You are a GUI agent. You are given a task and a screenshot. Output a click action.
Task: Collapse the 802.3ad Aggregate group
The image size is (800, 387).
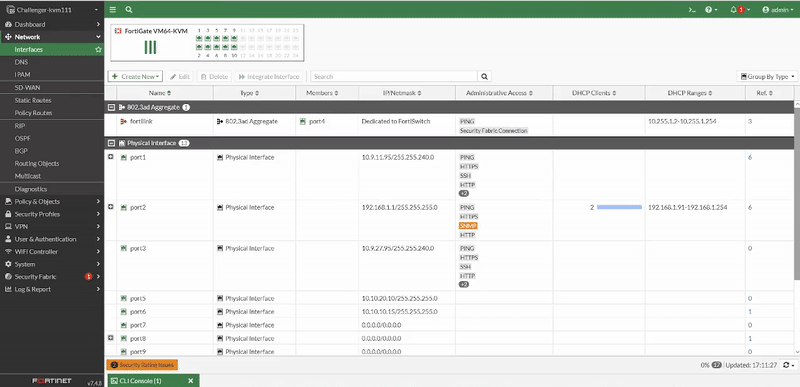point(111,108)
